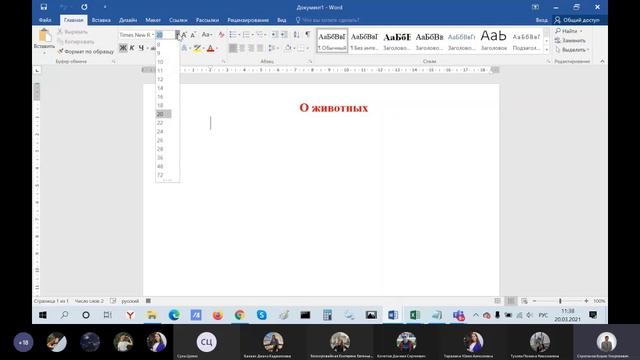This screenshot has height=360, width=640.
Task: Click Decrease Font Size icon
Action: point(193,35)
